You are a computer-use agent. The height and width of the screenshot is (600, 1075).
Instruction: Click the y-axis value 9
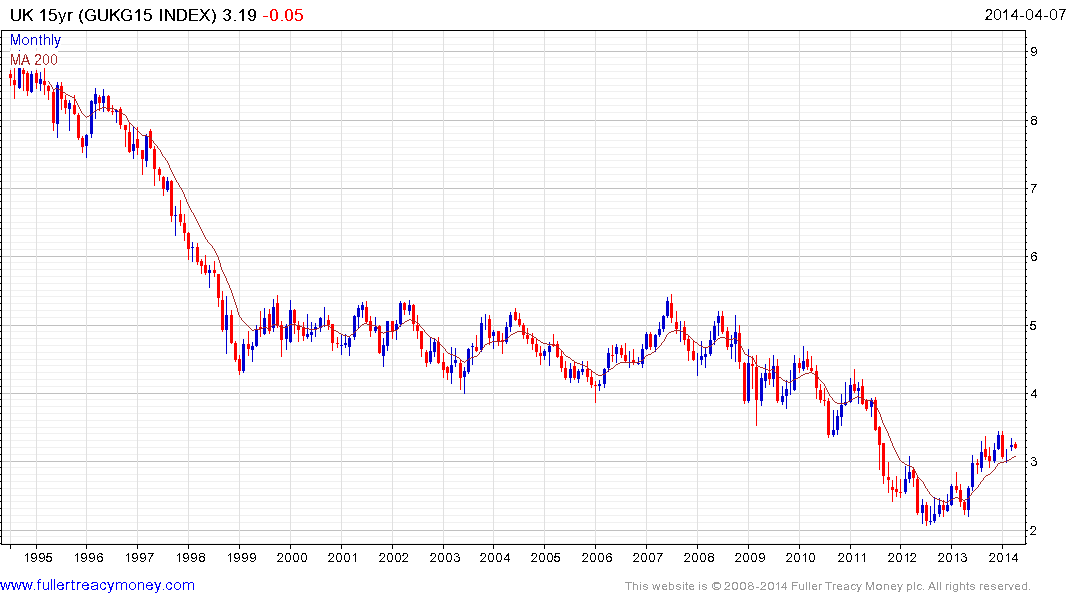(1034, 51)
